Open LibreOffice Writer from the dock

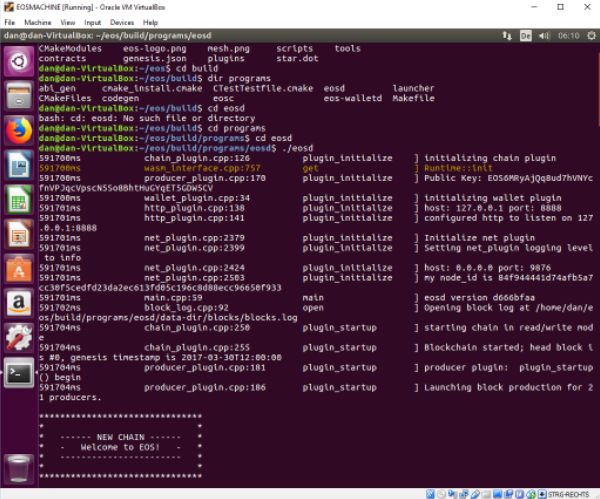tap(18, 165)
